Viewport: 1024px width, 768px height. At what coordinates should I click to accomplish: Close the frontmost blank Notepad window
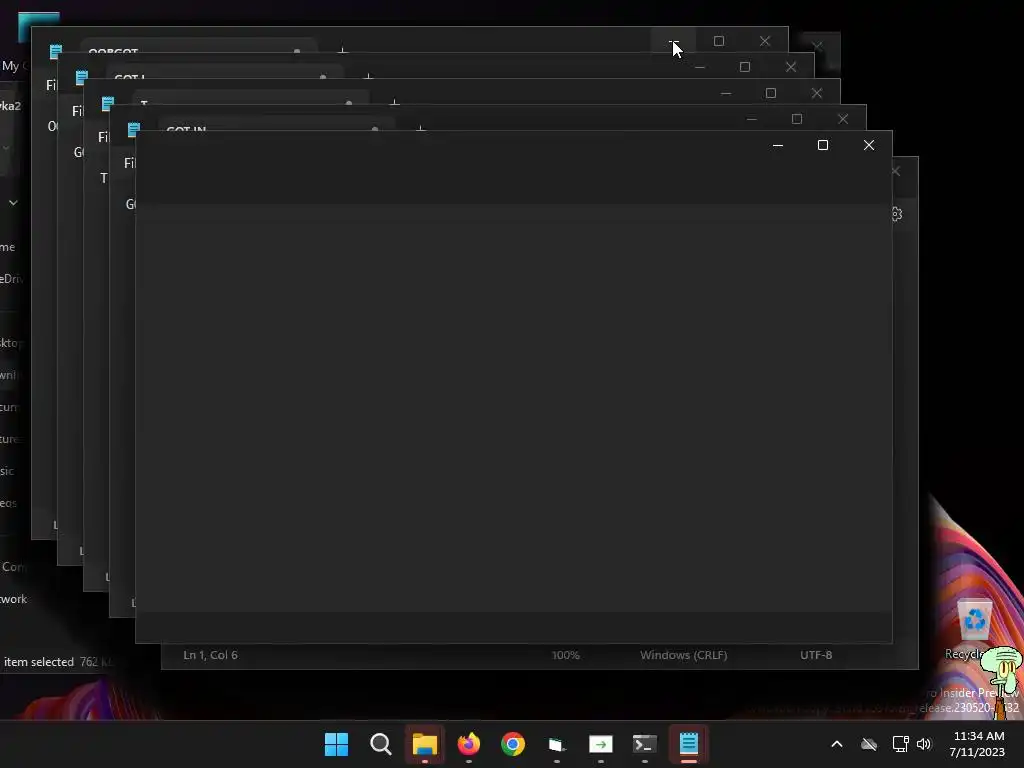pyautogui.click(x=869, y=145)
